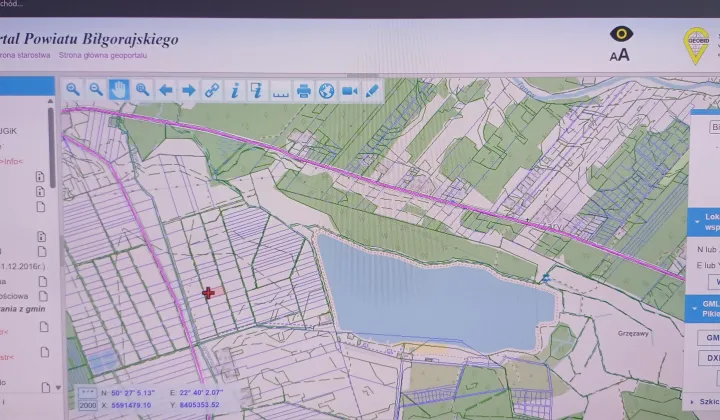Open the Strona starostwa link
Viewport: 720px width, 420px height.
[25, 56]
